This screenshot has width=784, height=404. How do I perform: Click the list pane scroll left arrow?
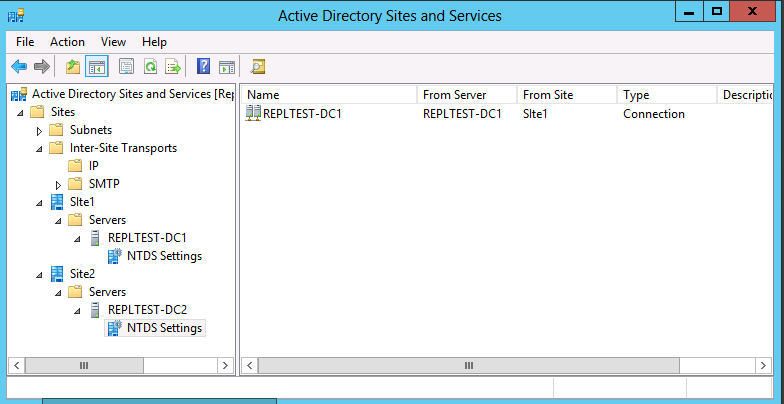click(x=250, y=366)
